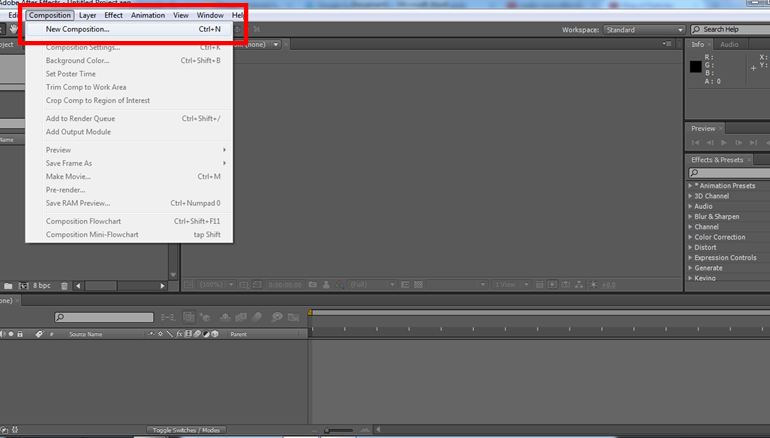
Task: Click the quality switch column icon
Action: click(x=169, y=334)
